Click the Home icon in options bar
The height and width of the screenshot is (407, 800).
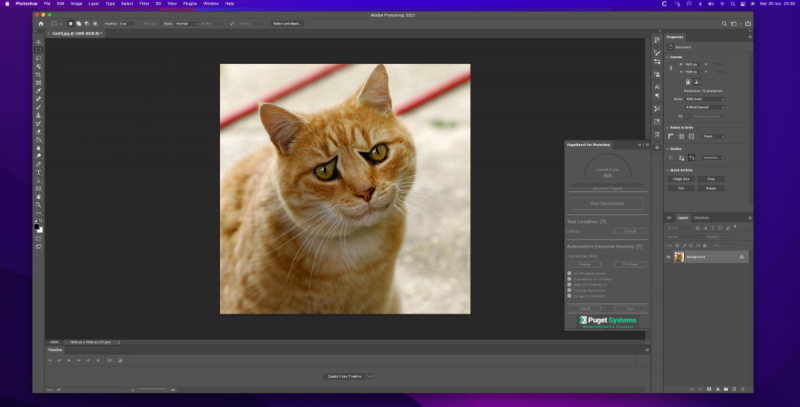tap(40, 23)
